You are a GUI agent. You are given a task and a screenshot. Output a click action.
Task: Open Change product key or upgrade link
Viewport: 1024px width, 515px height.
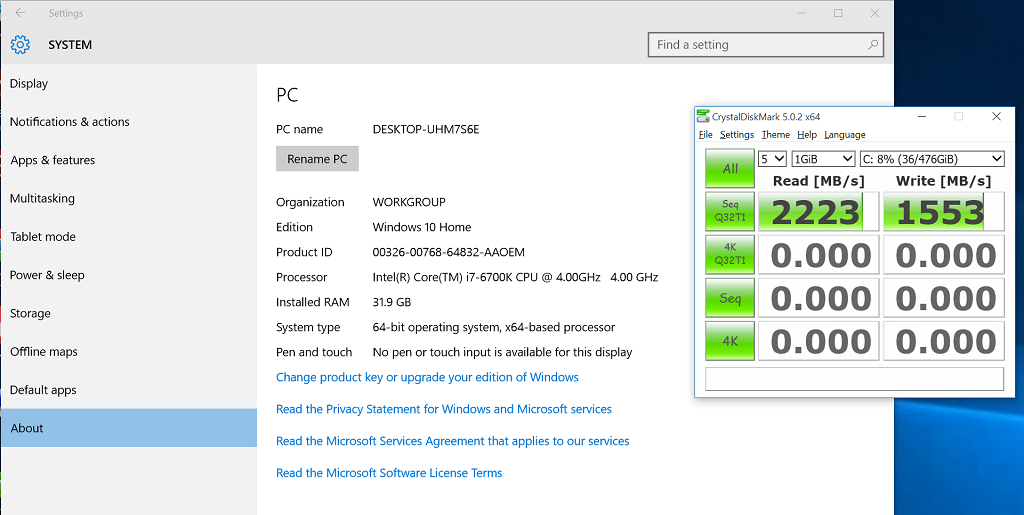click(x=427, y=377)
